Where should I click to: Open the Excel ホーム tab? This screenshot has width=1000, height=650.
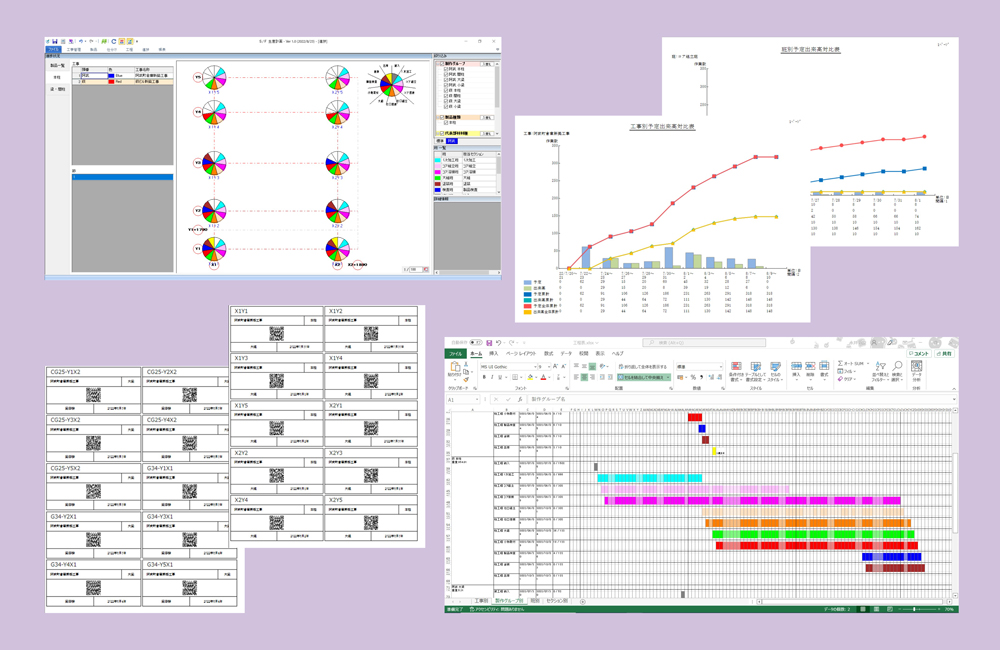pos(476,353)
